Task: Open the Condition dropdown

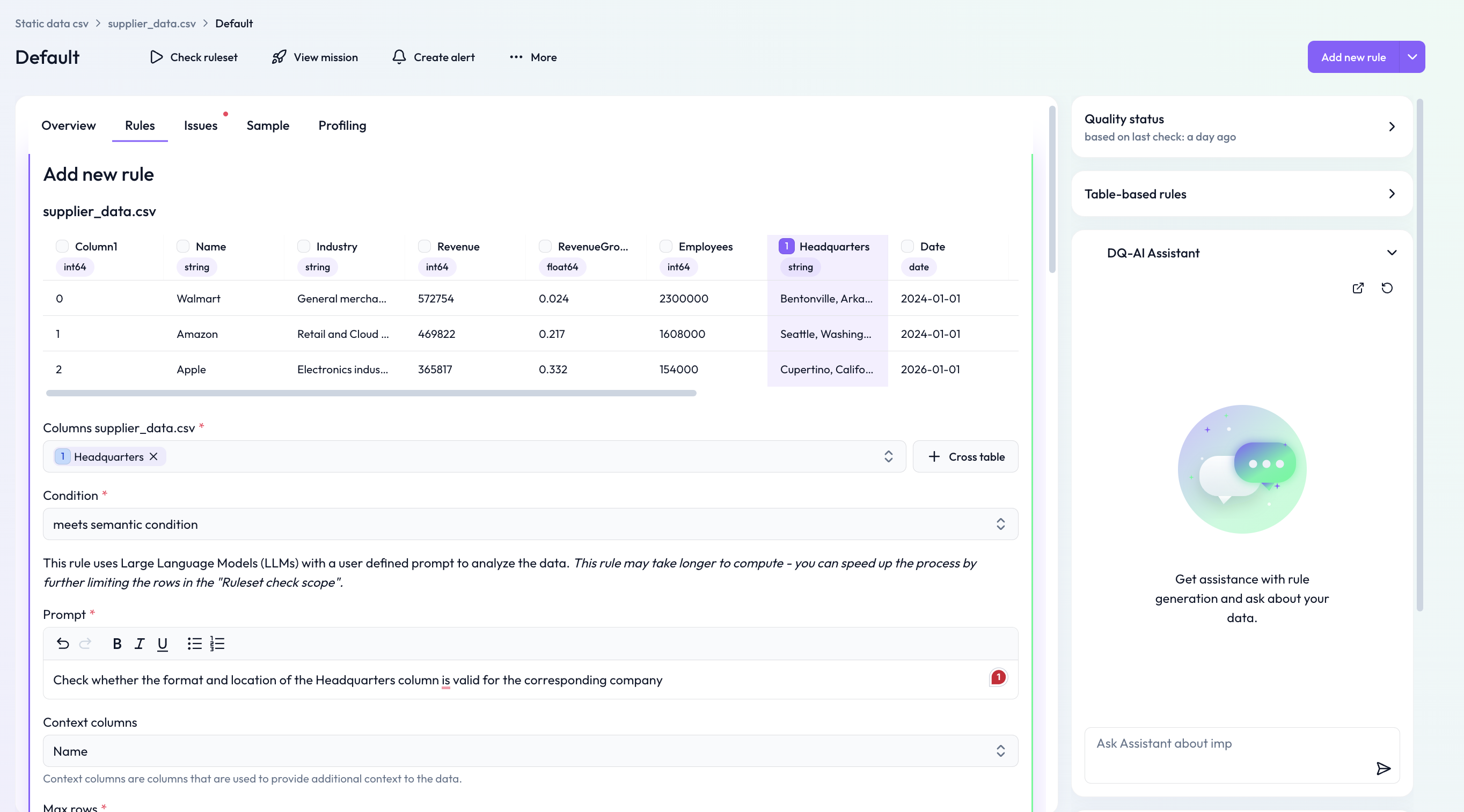Action: [x=530, y=524]
